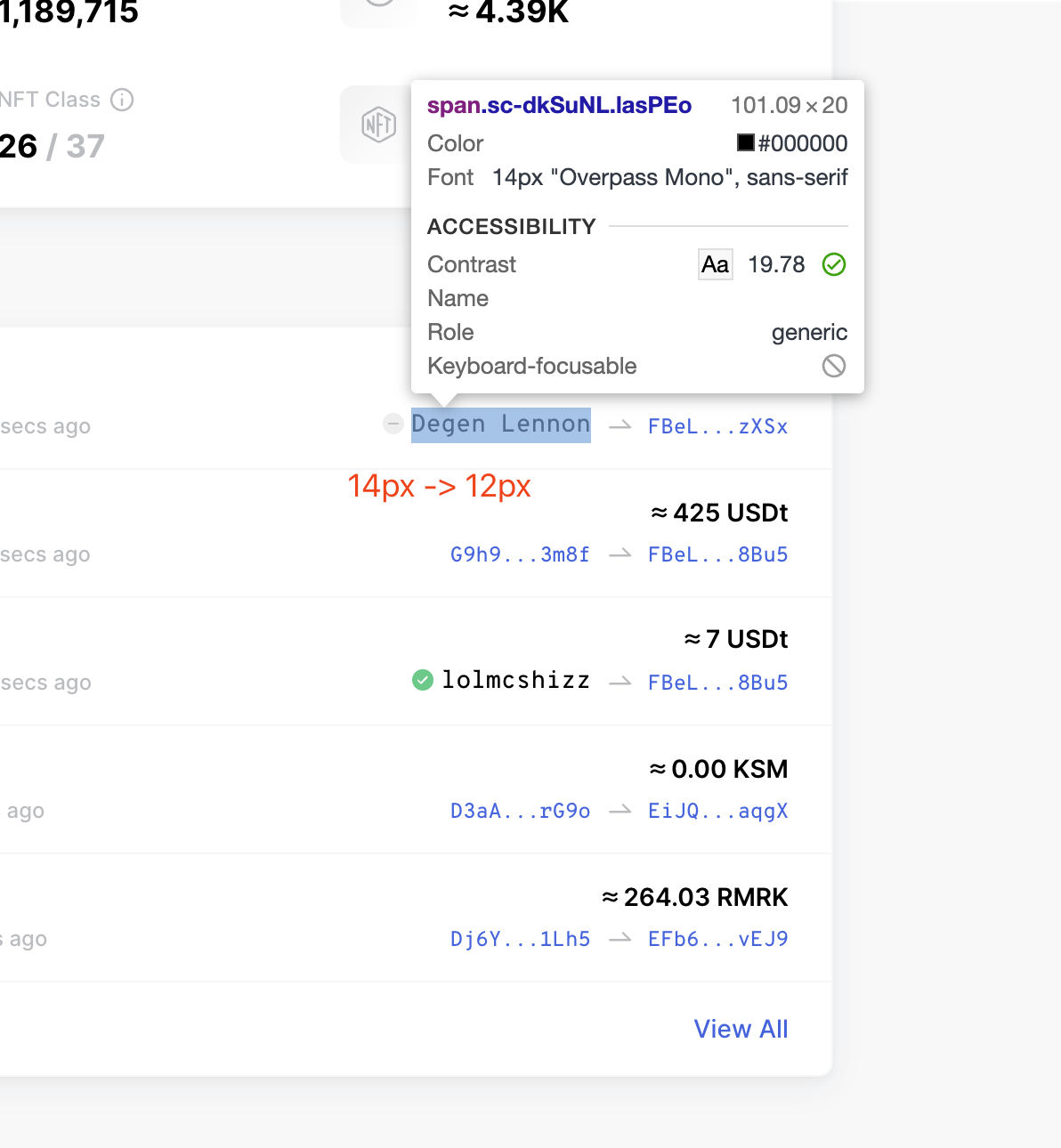Click the transfer arrow in the Degen Lennon row
This screenshot has height=1148, width=1061.
tap(620, 426)
